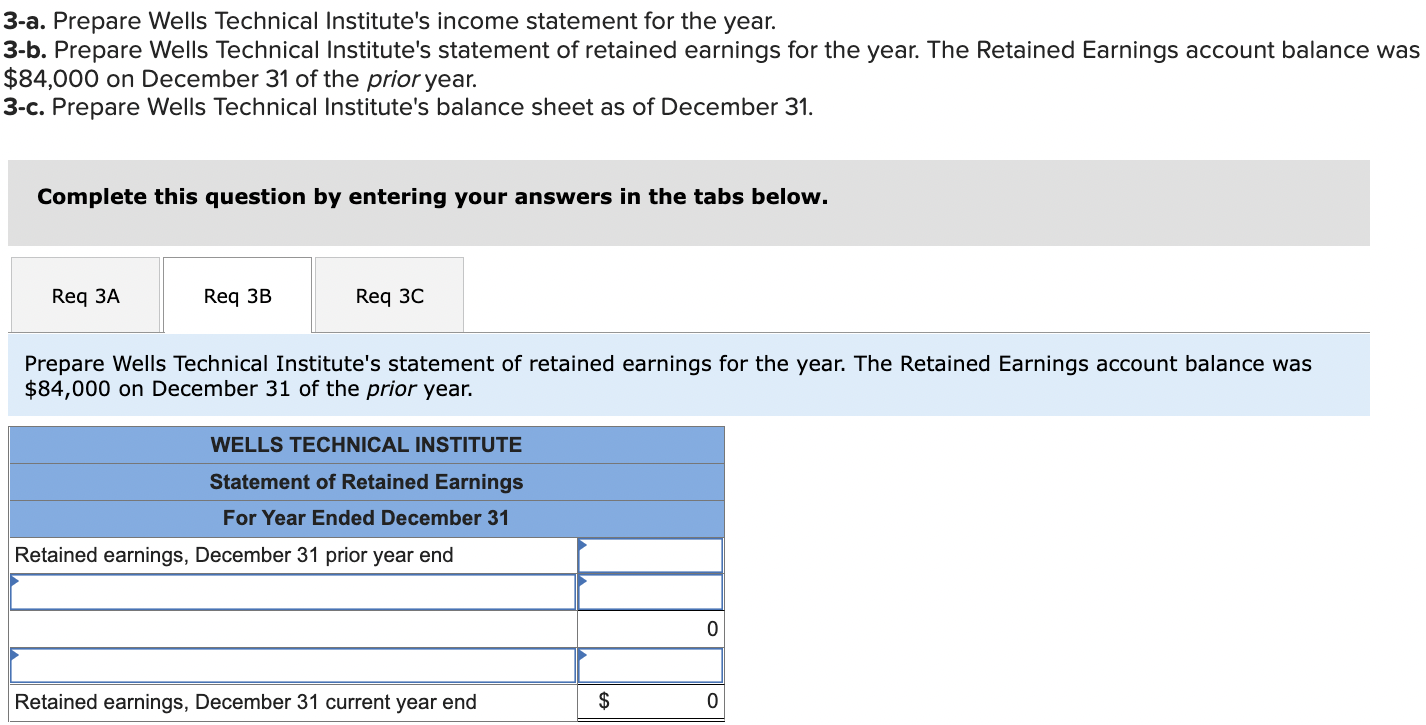
Task: Select the currently active Req 3B tab
Action: coord(236,294)
